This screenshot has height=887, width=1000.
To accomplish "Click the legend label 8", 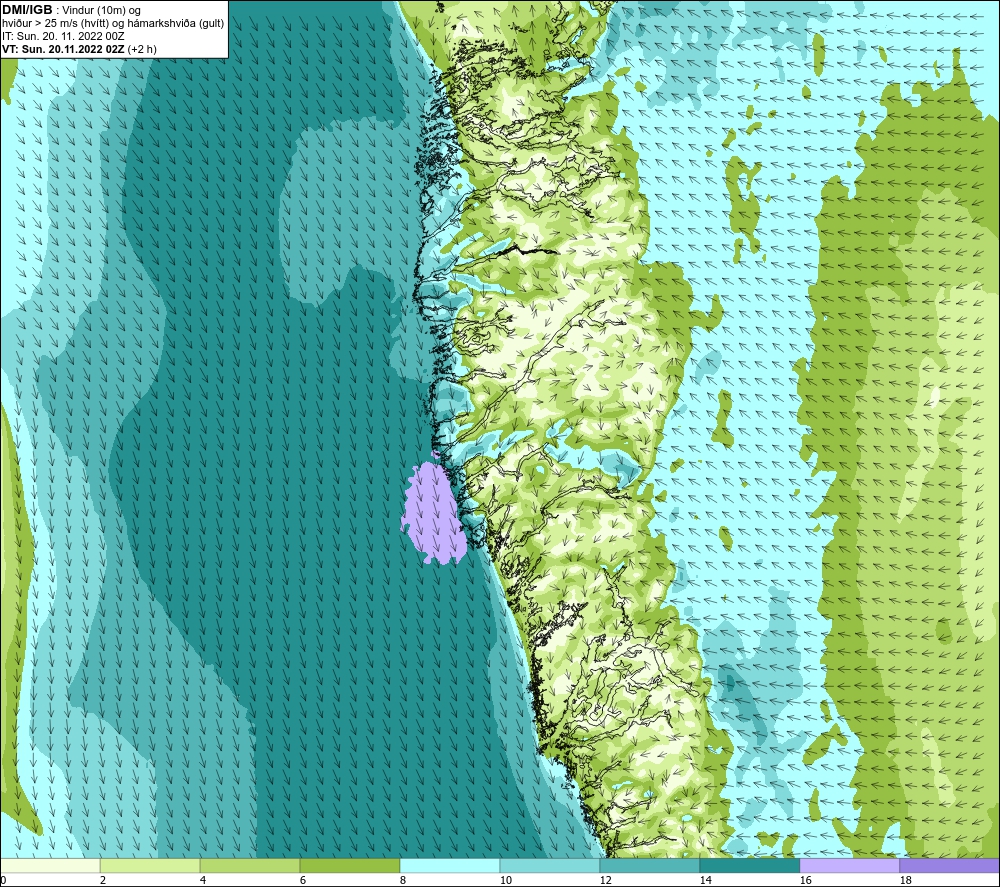I will tap(402, 880).
